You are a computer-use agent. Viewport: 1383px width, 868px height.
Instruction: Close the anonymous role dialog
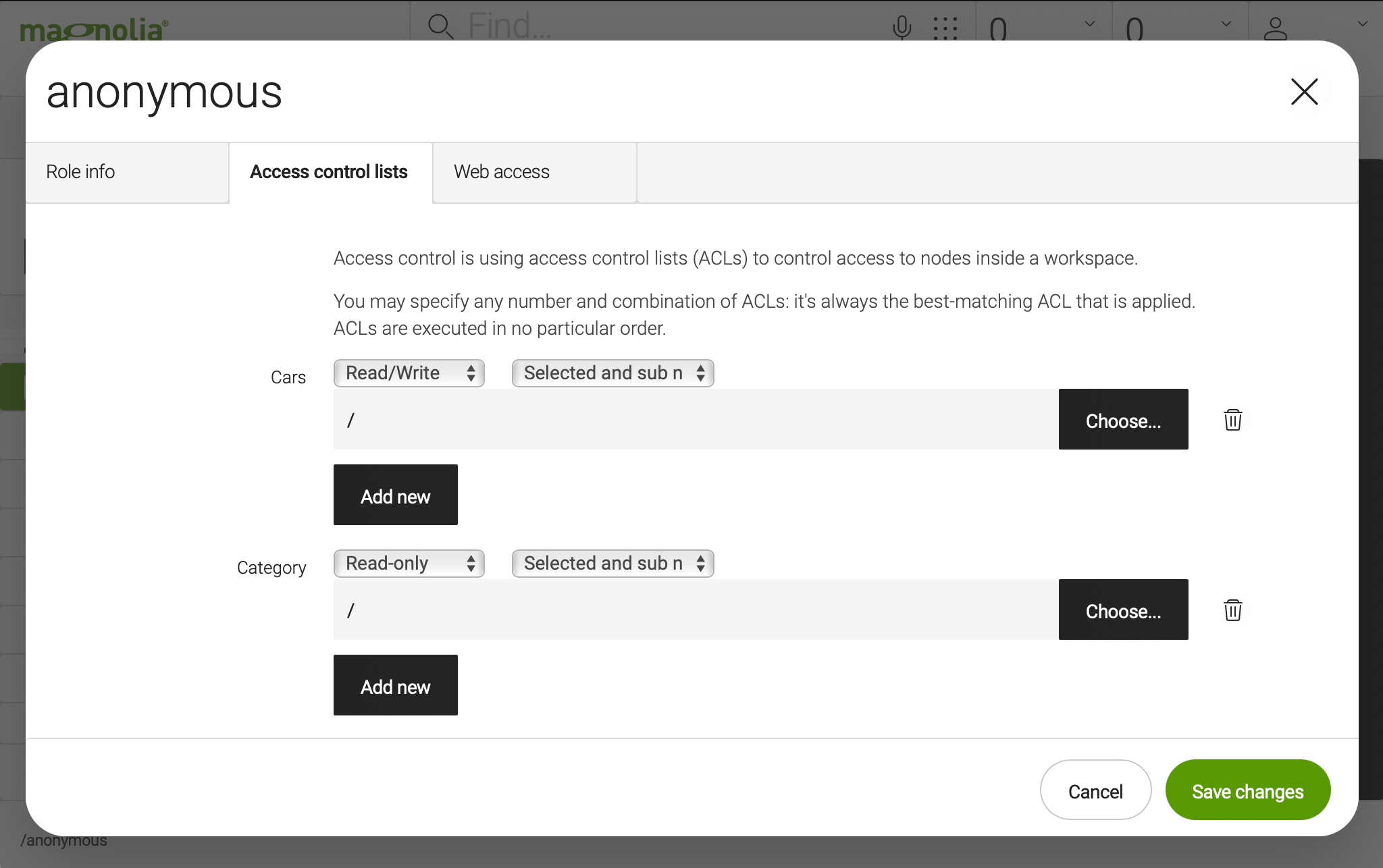pos(1304,92)
